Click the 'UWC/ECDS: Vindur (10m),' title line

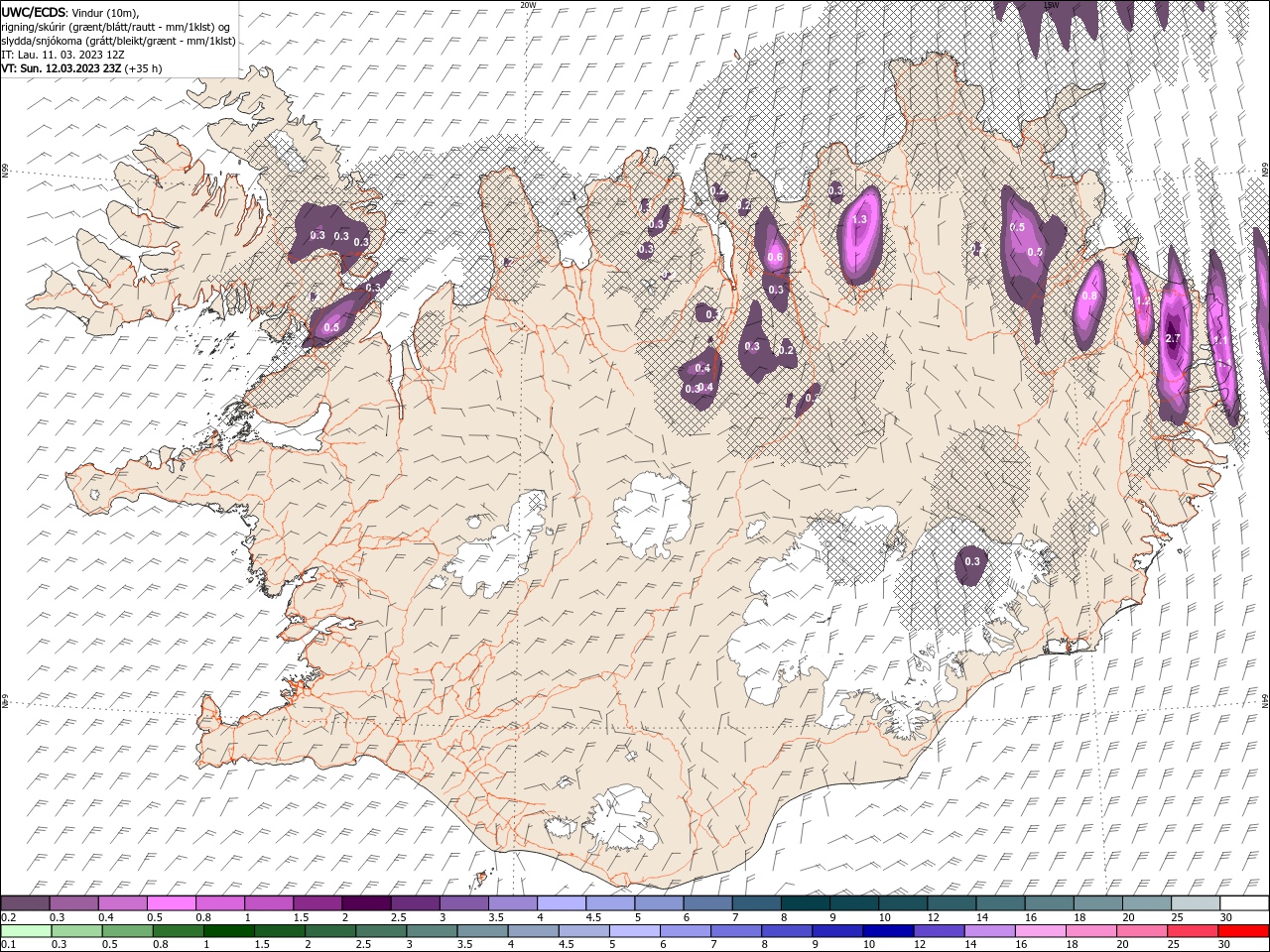(70, 12)
